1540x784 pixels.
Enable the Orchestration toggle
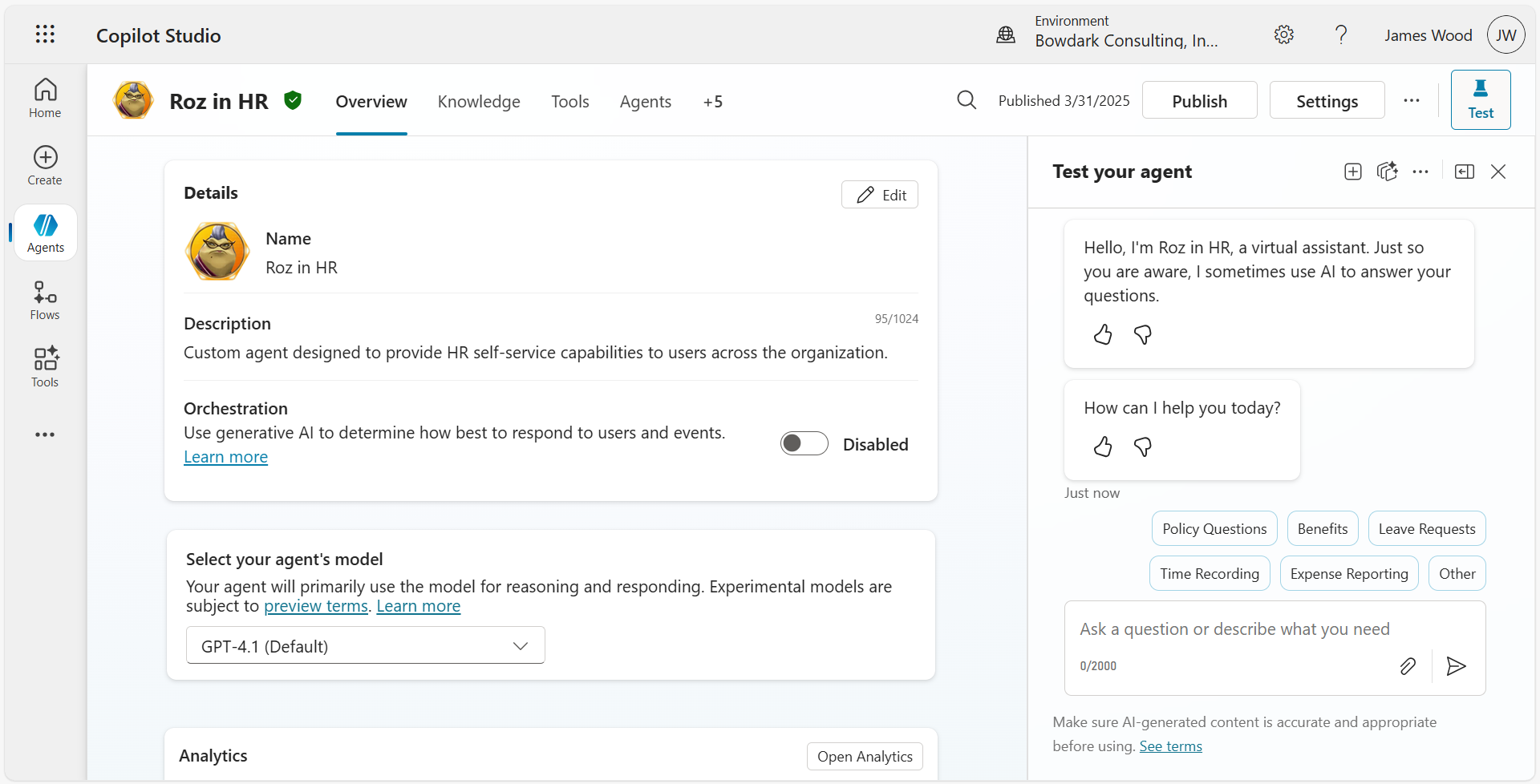tap(804, 443)
